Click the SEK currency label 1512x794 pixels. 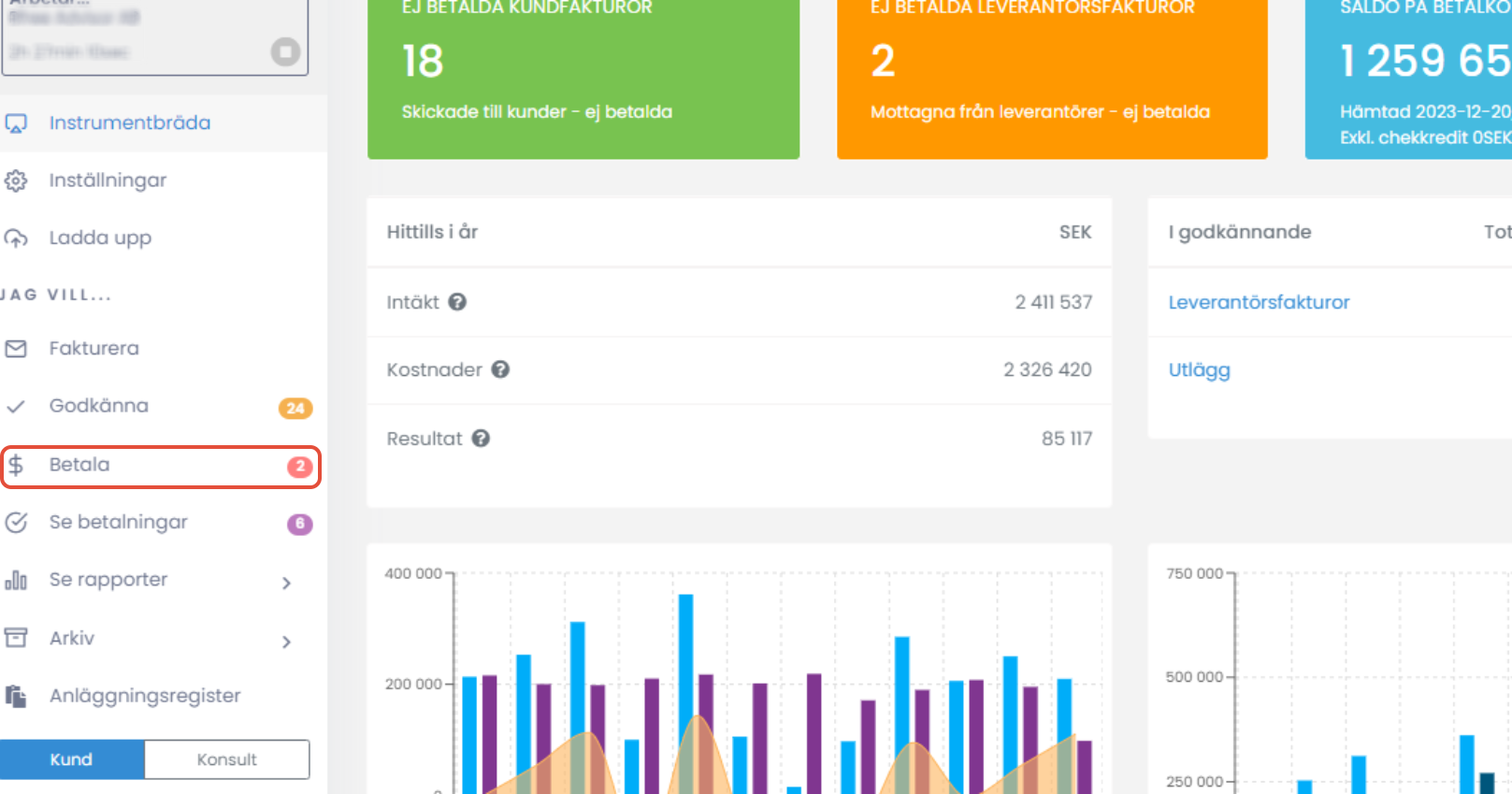[x=1075, y=232]
